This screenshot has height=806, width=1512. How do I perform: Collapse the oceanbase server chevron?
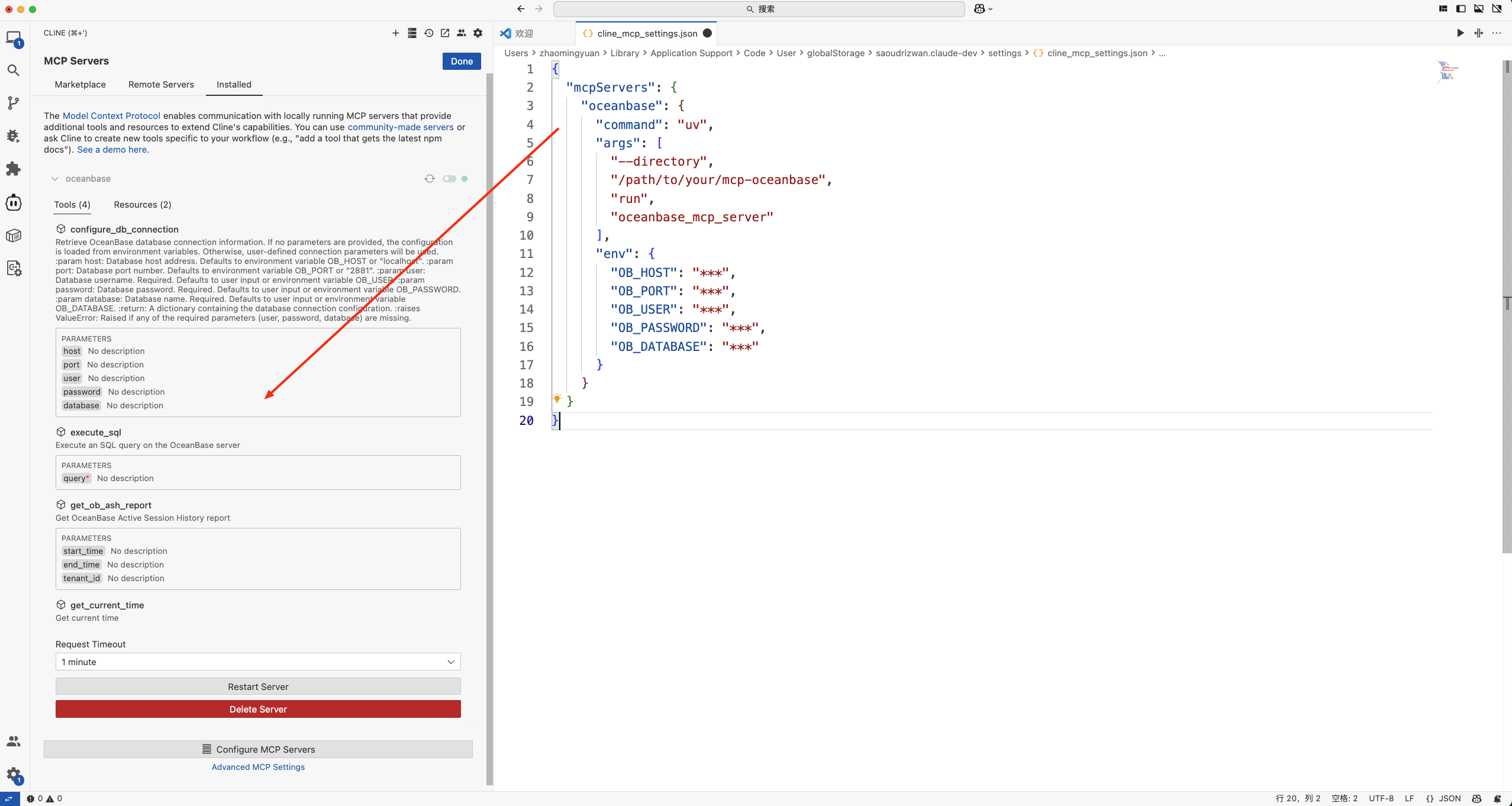click(55, 179)
